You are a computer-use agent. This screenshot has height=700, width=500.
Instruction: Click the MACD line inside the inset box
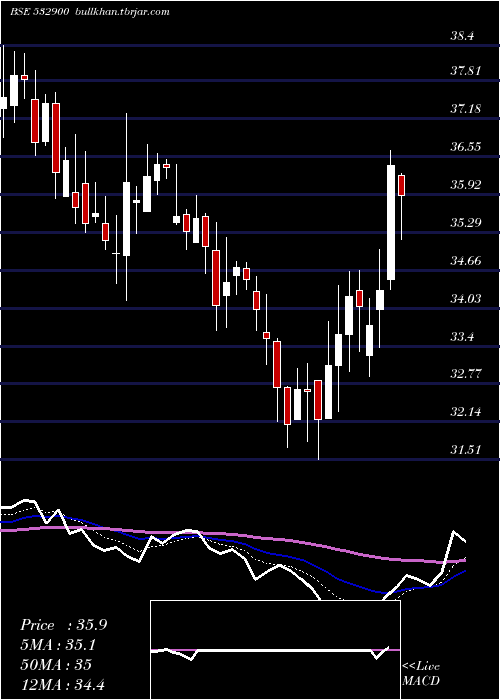(x=270, y=651)
